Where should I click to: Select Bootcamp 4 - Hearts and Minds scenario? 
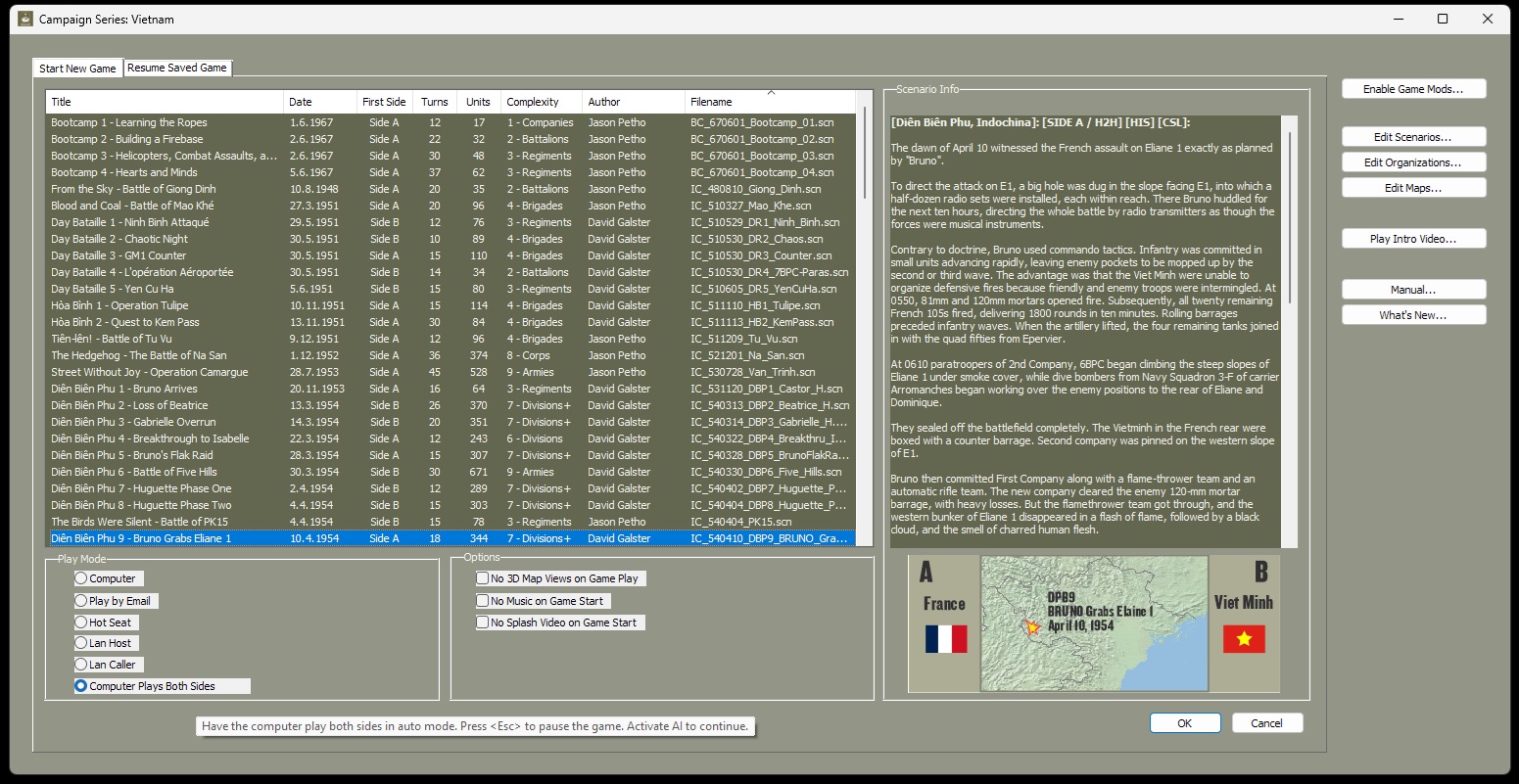[x=451, y=173]
